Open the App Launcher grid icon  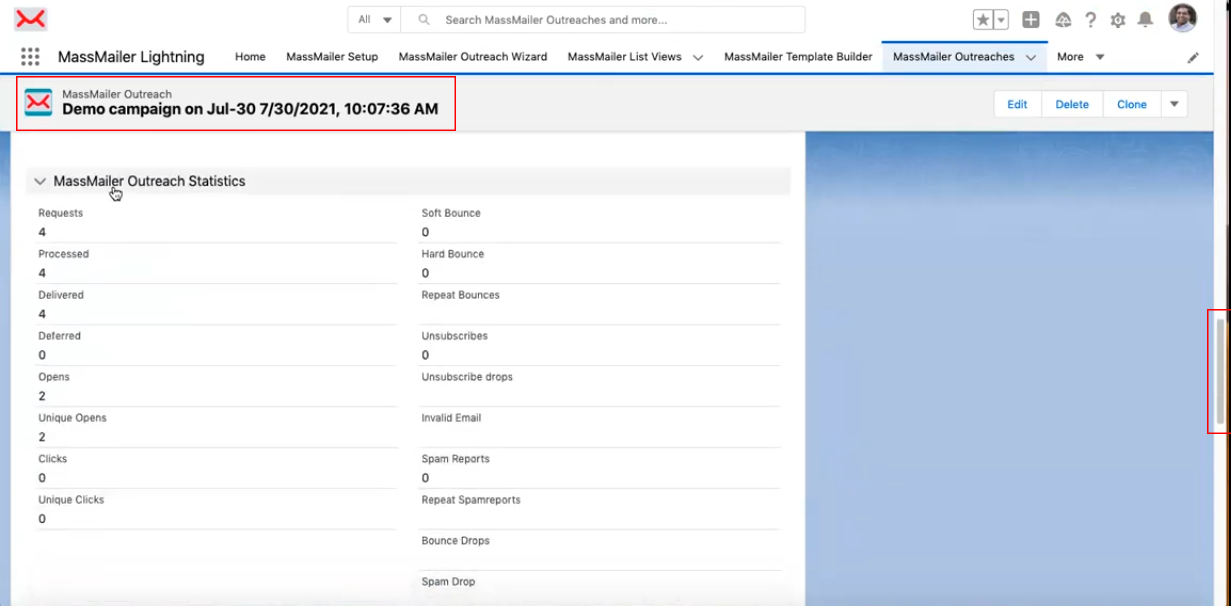click(x=30, y=57)
